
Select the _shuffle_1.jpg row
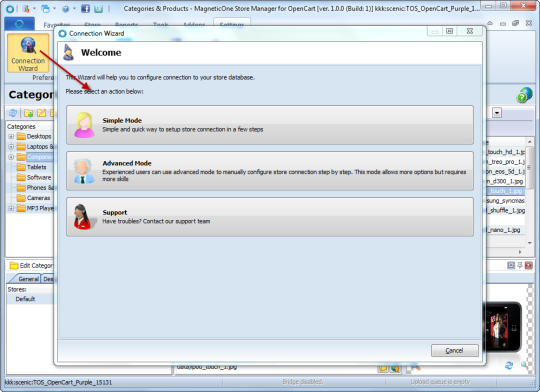(x=506, y=210)
